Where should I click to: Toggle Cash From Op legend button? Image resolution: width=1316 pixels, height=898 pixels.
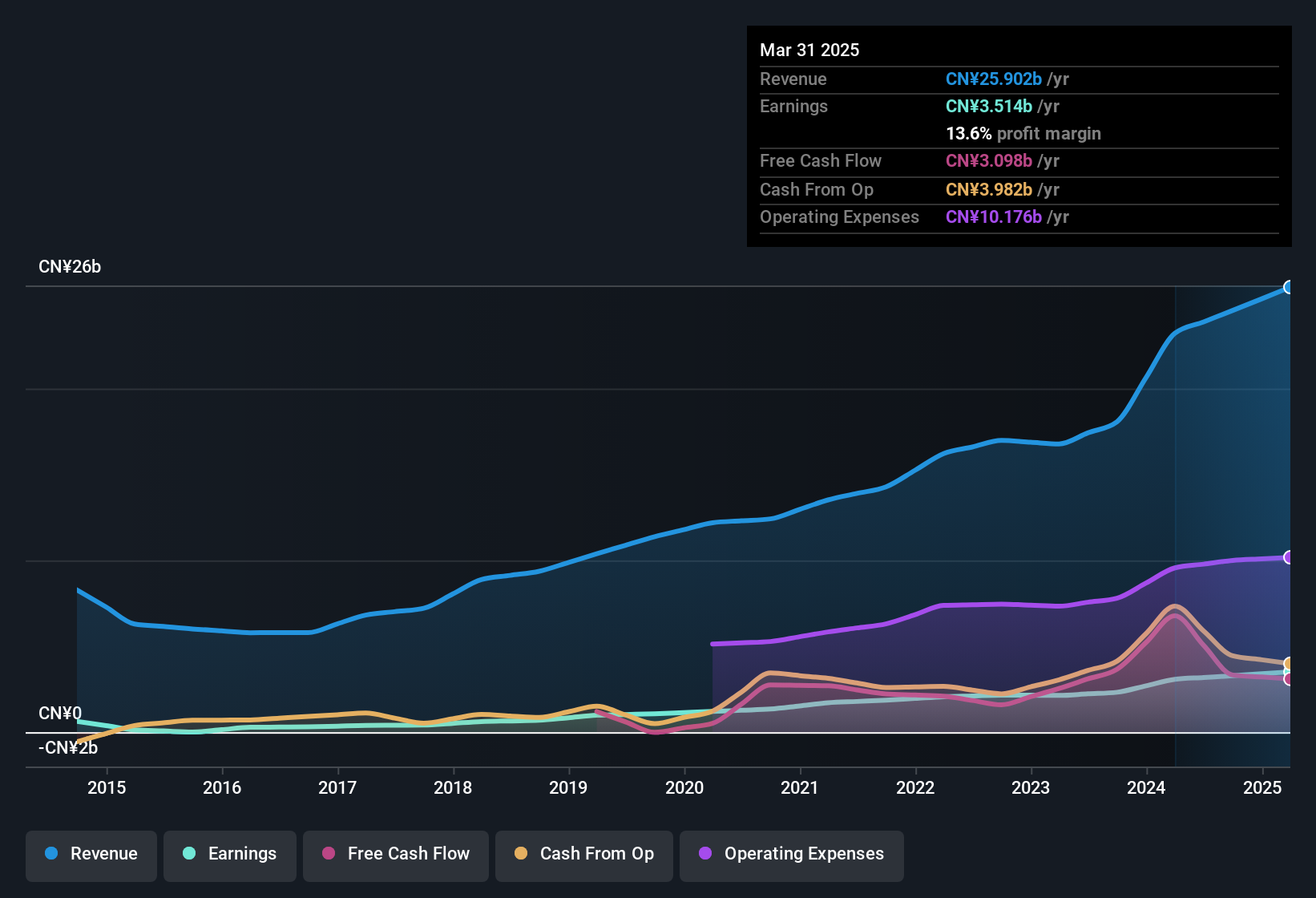click(x=584, y=854)
